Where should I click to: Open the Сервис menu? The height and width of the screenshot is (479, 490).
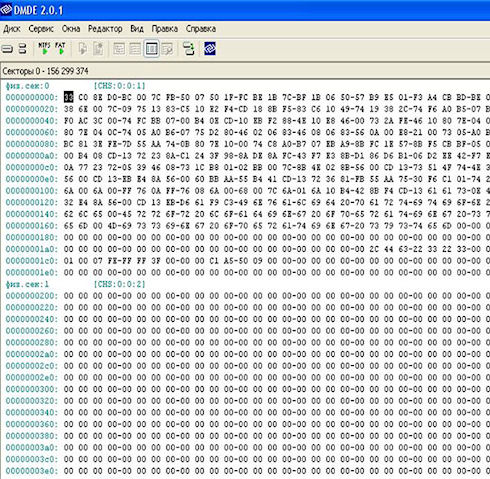41,29
